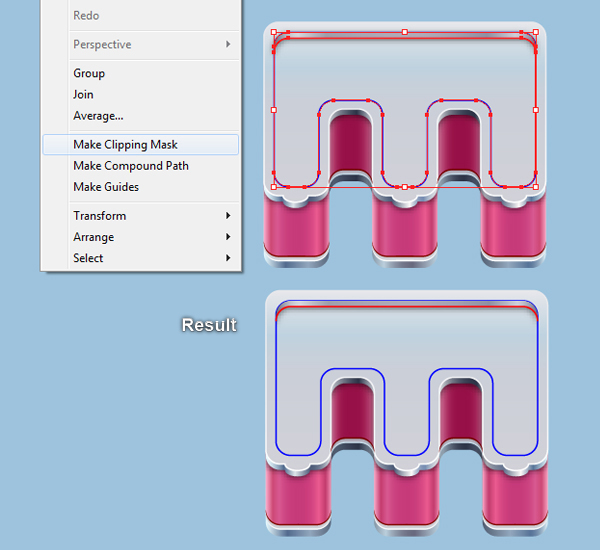Open the Transform submenu entry
This screenshot has width=600, height=550.
(140, 216)
